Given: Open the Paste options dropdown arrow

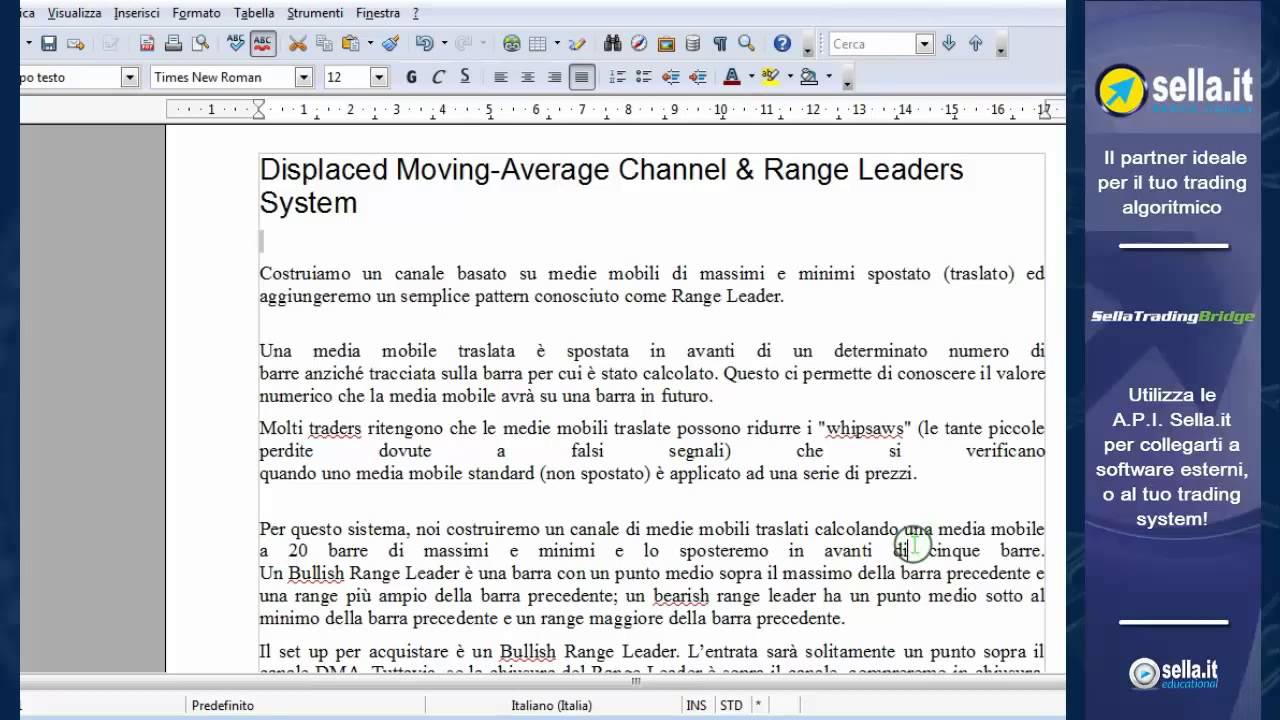Looking at the screenshot, I should pos(370,43).
